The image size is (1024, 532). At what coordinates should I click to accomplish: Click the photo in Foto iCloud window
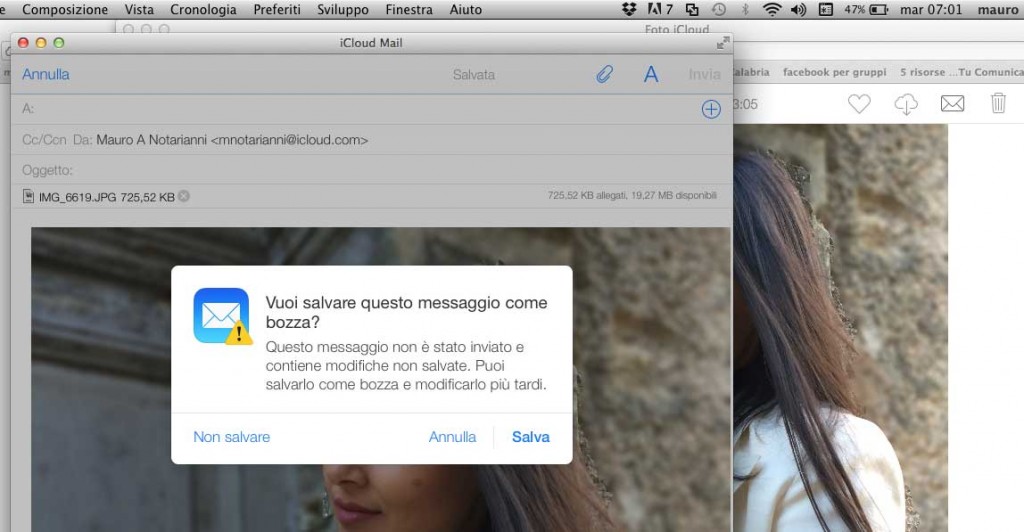840,328
